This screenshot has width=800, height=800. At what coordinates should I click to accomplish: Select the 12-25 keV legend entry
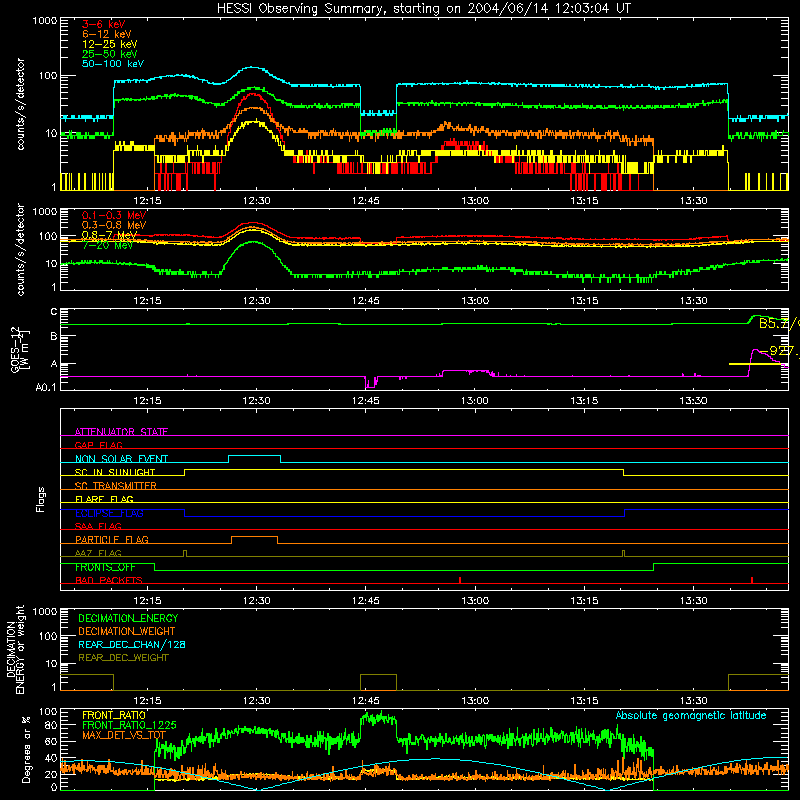110,44
